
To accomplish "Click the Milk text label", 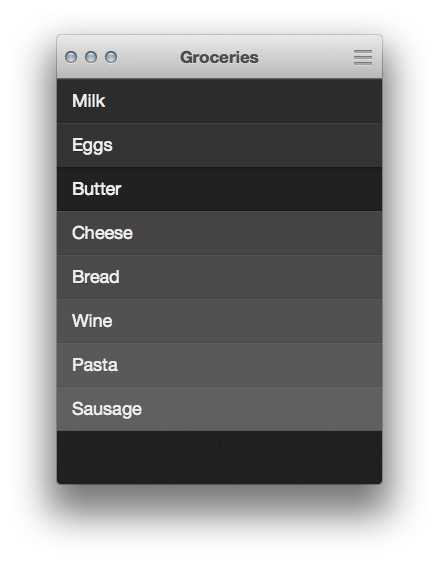I will coord(89,101).
